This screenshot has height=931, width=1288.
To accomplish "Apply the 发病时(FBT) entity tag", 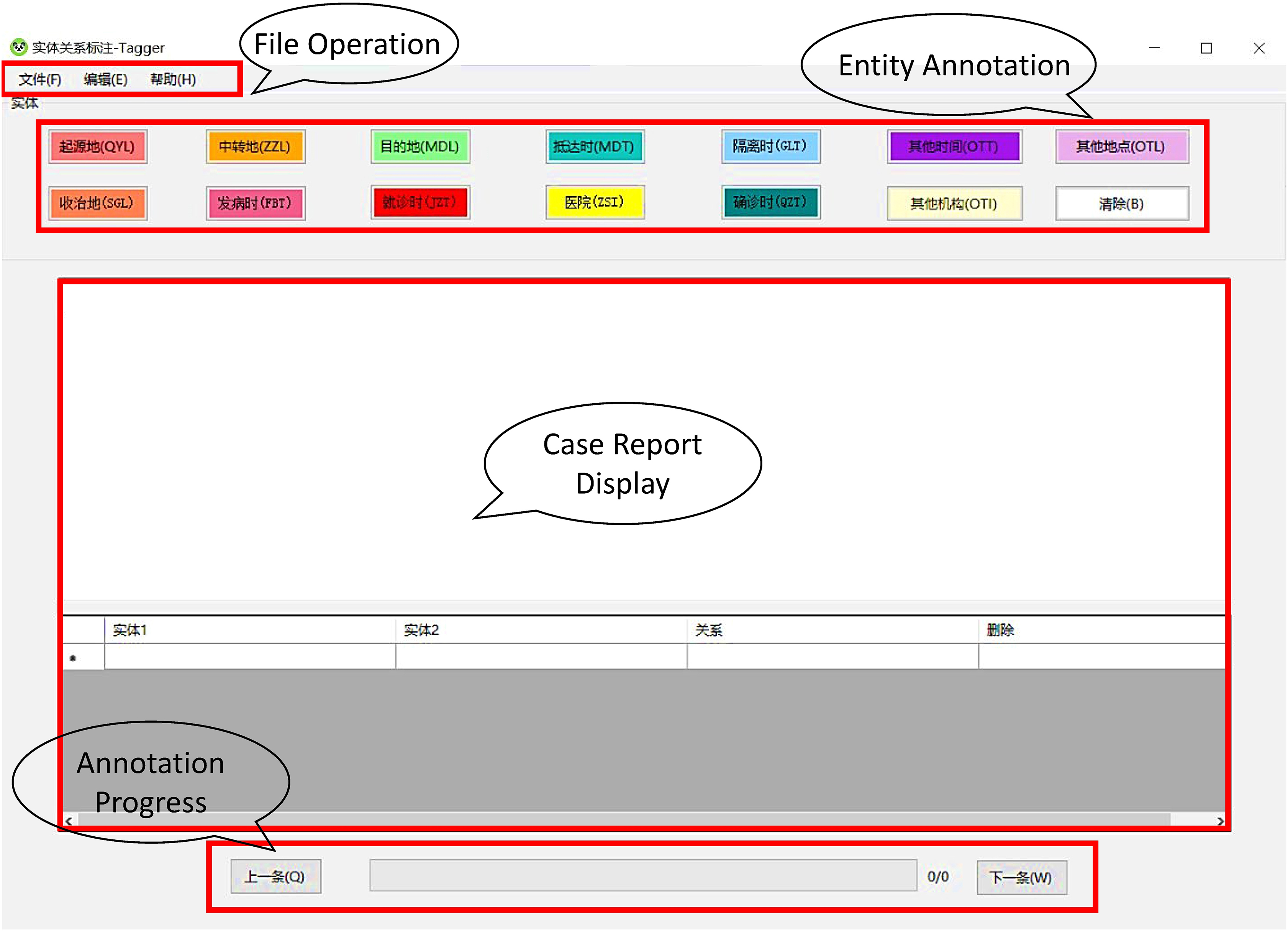I will (x=255, y=203).
